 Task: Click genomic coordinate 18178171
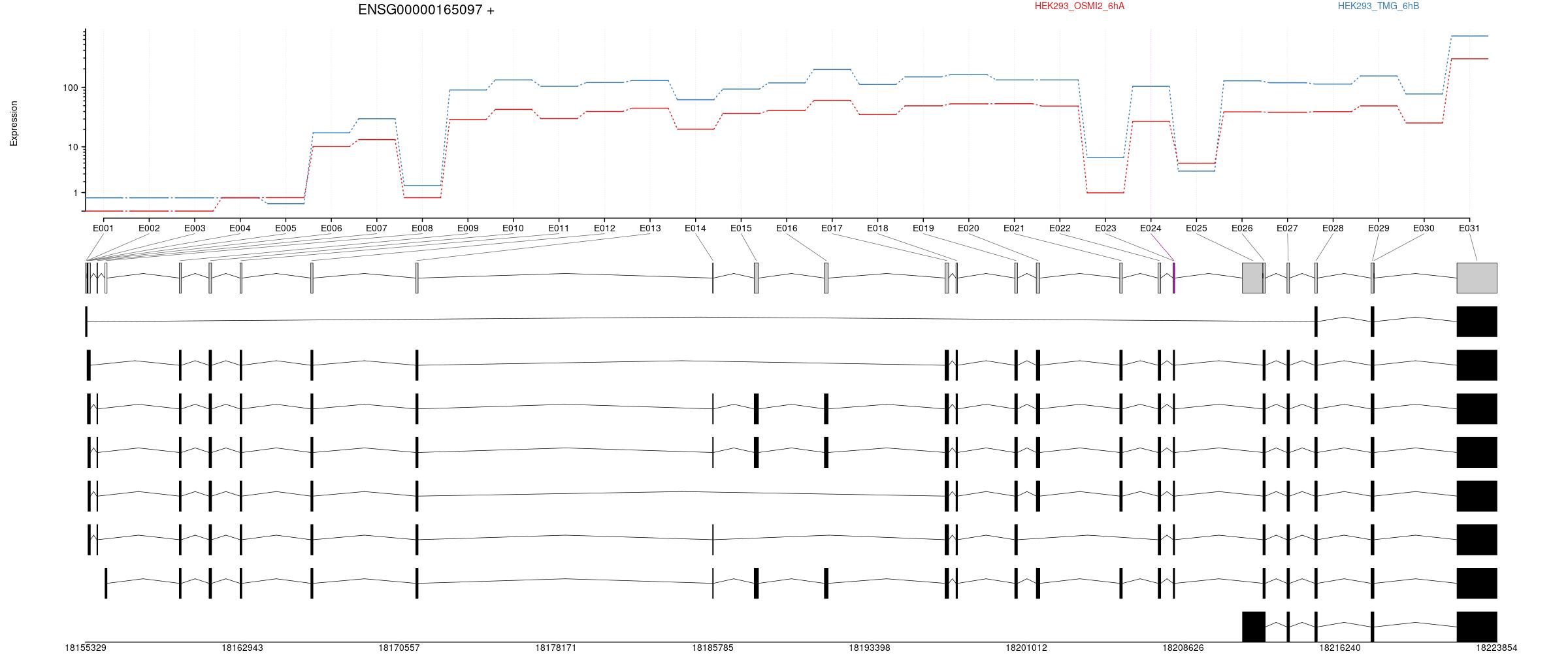556,648
